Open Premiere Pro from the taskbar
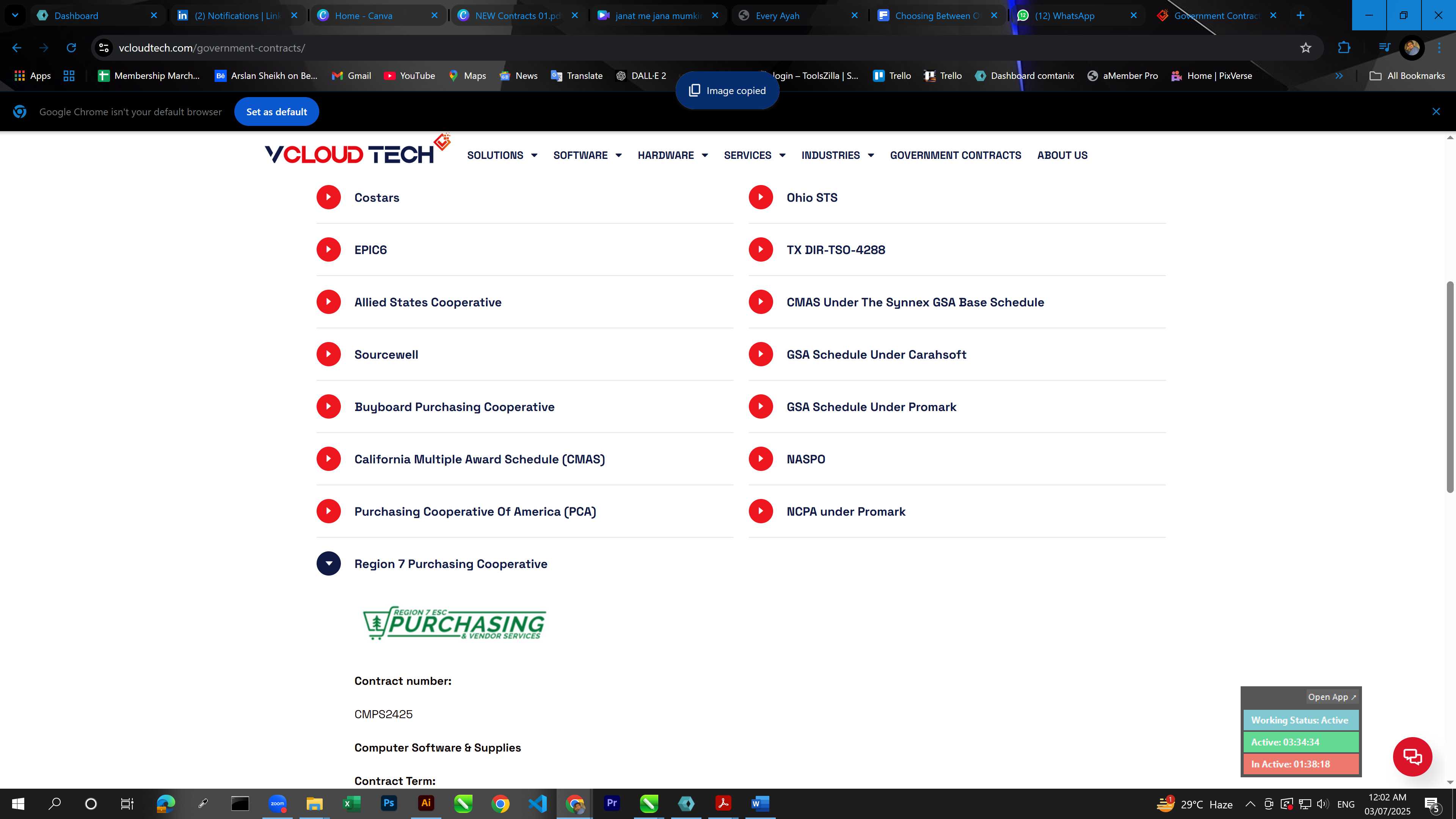The width and height of the screenshot is (1456, 819). coord(612,804)
